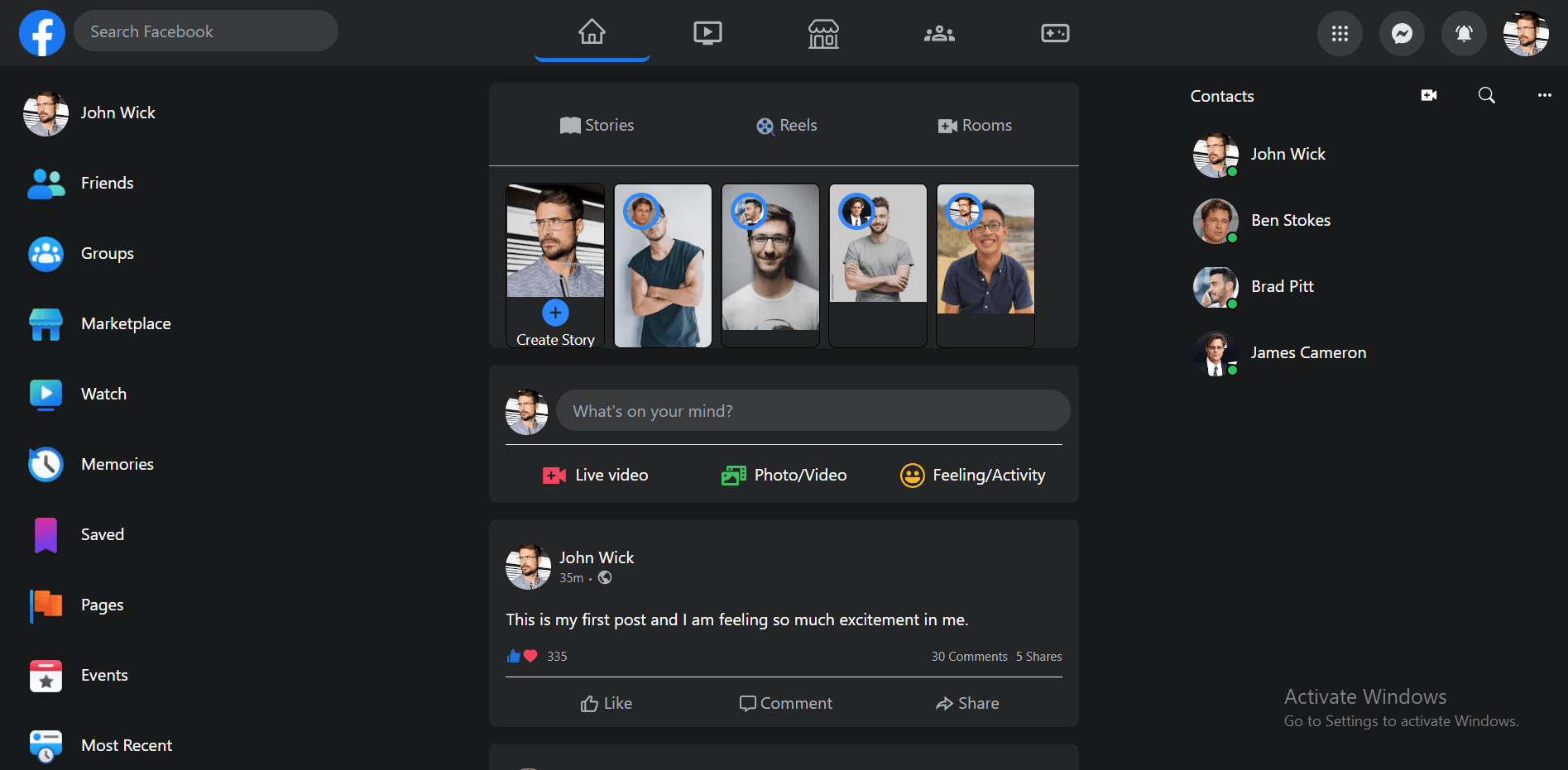This screenshot has height=770, width=1568.
Task: Open account menu from top-right profile picture
Action: (1525, 33)
